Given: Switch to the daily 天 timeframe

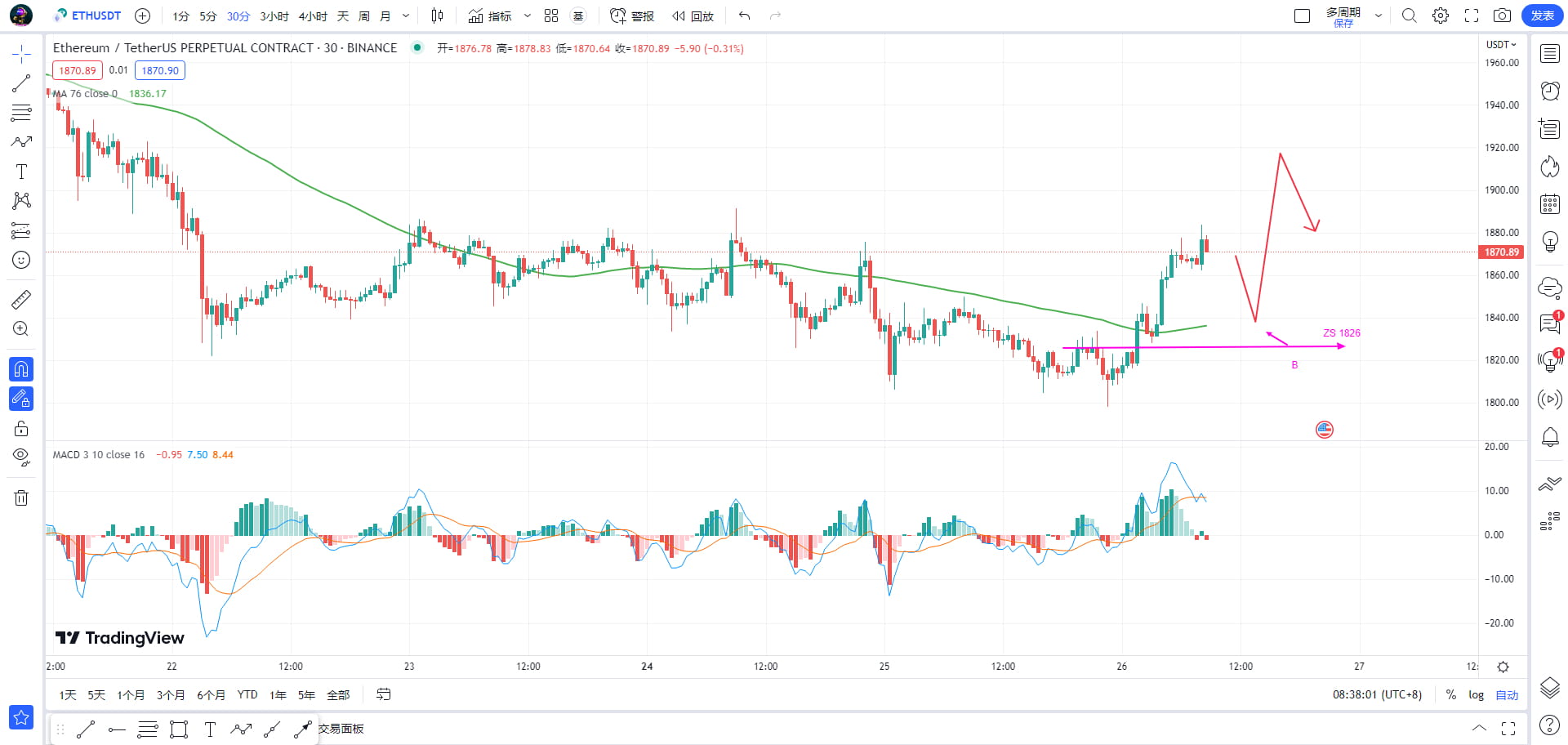Looking at the screenshot, I should point(343,16).
